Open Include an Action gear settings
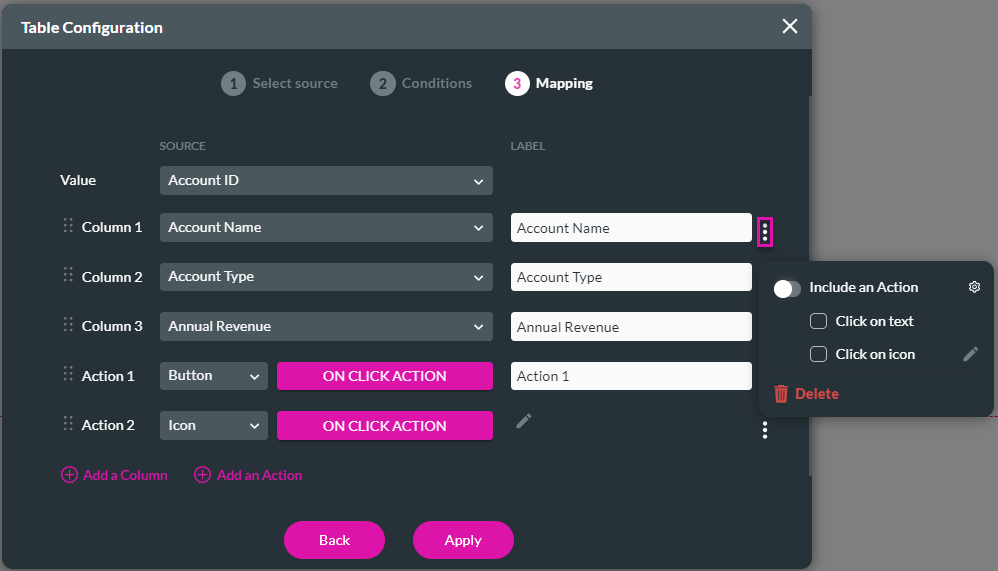The height and width of the screenshot is (571, 998). click(974, 287)
